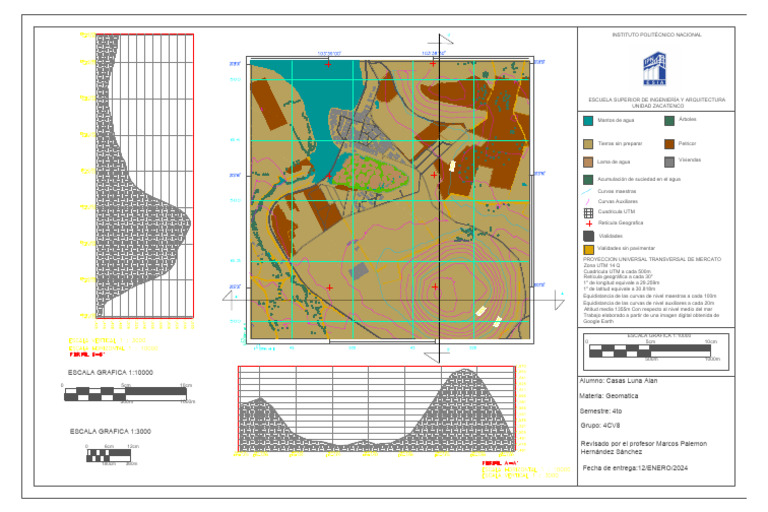Click the bottom elevation profile peak
The width and height of the screenshot is (768, 512).
(x=464, y=371)
